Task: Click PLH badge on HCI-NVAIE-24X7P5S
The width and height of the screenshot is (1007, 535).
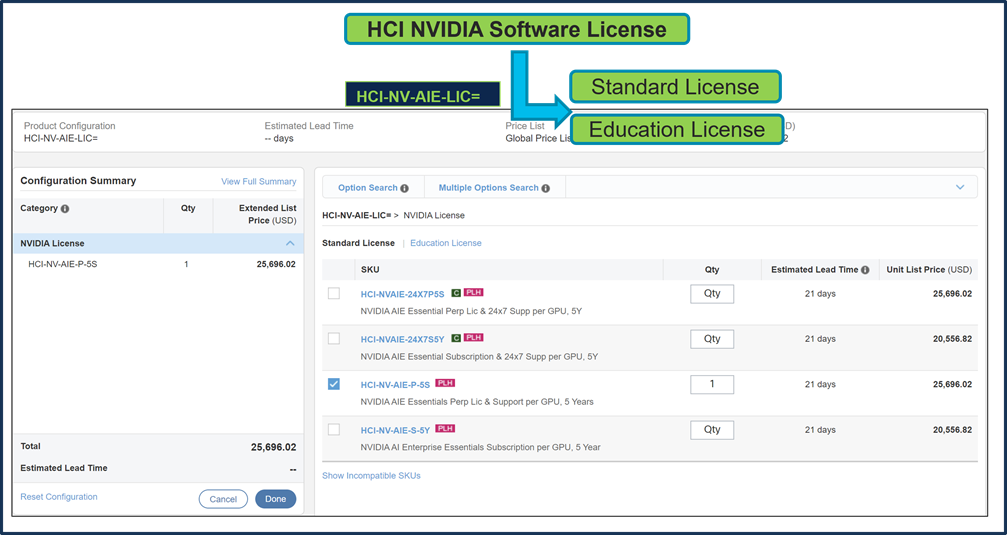Action: (x=473, y=292)
